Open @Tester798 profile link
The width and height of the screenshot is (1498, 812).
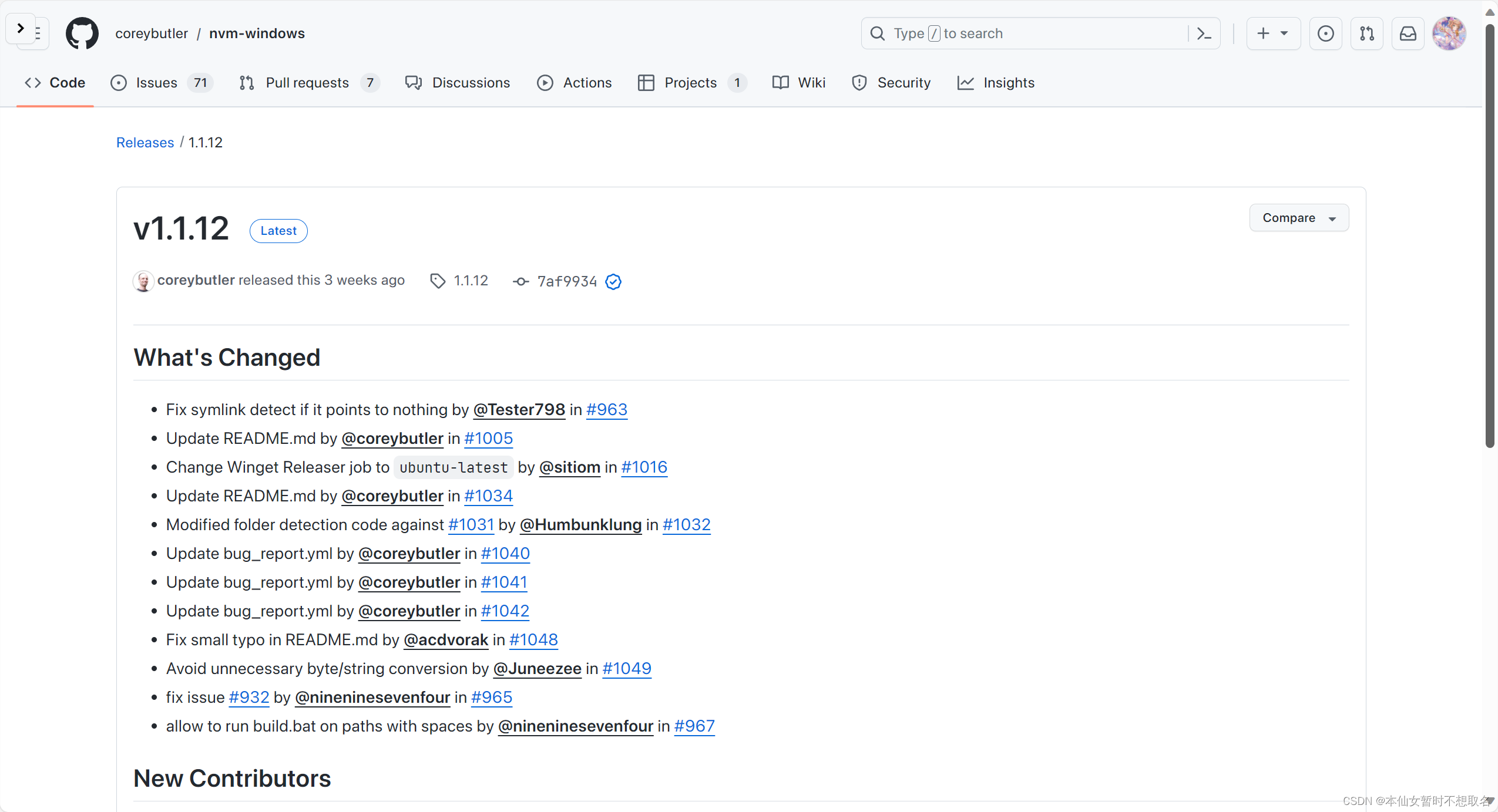click(519, 410)
